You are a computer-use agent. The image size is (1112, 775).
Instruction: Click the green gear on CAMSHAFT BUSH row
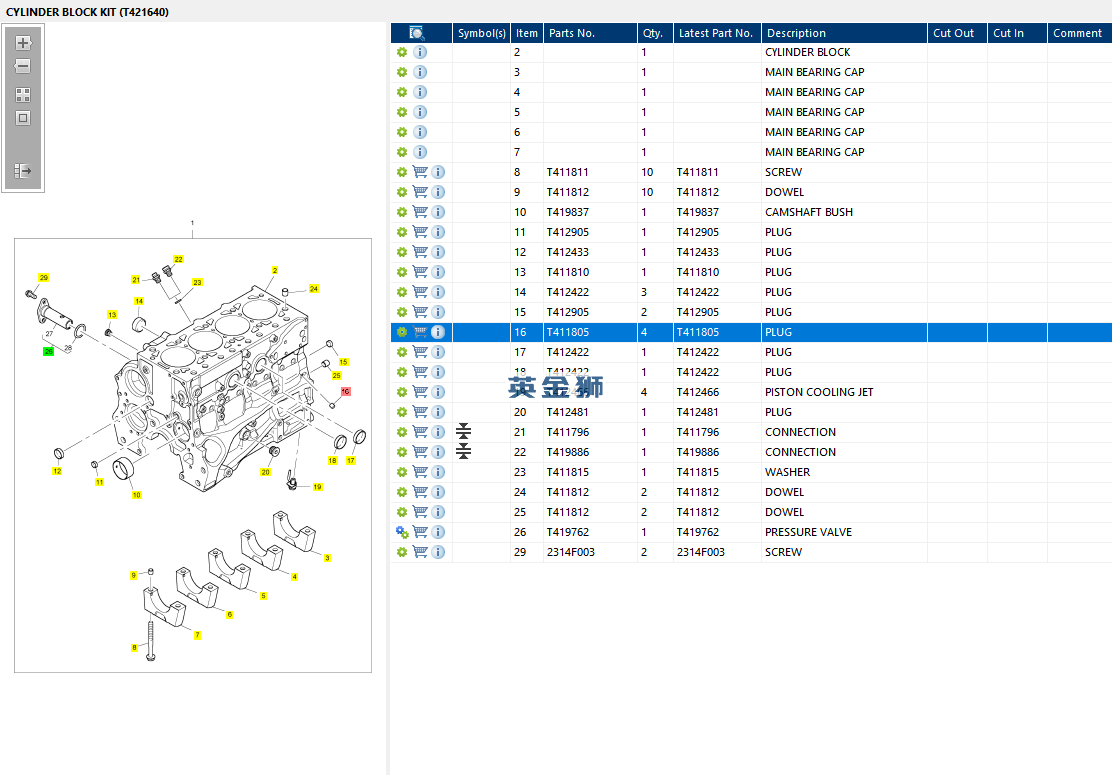(x=402, y=212)
